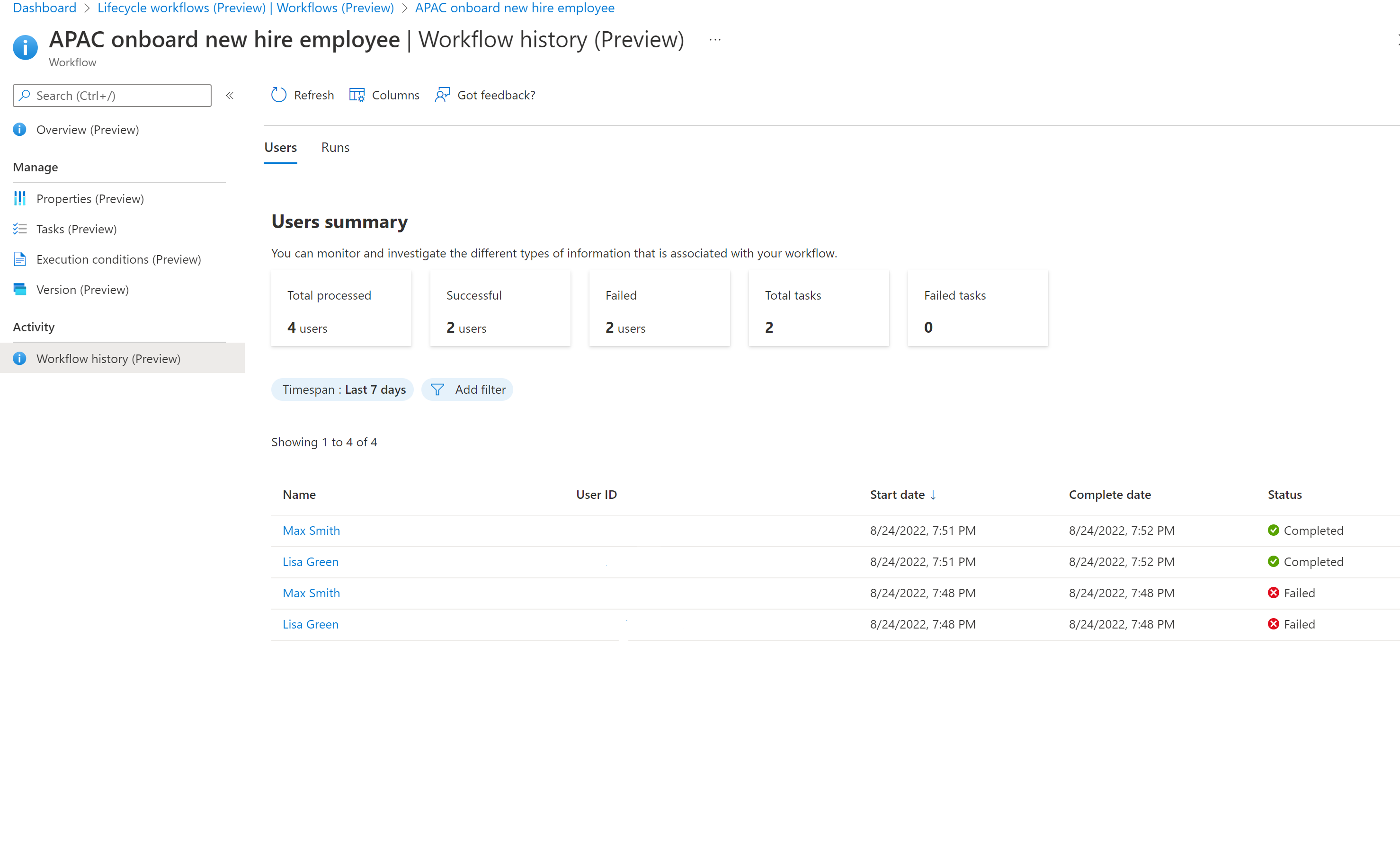Click the collapse sidebar arrow icon

pyautogui.click(x=229, y=95)
